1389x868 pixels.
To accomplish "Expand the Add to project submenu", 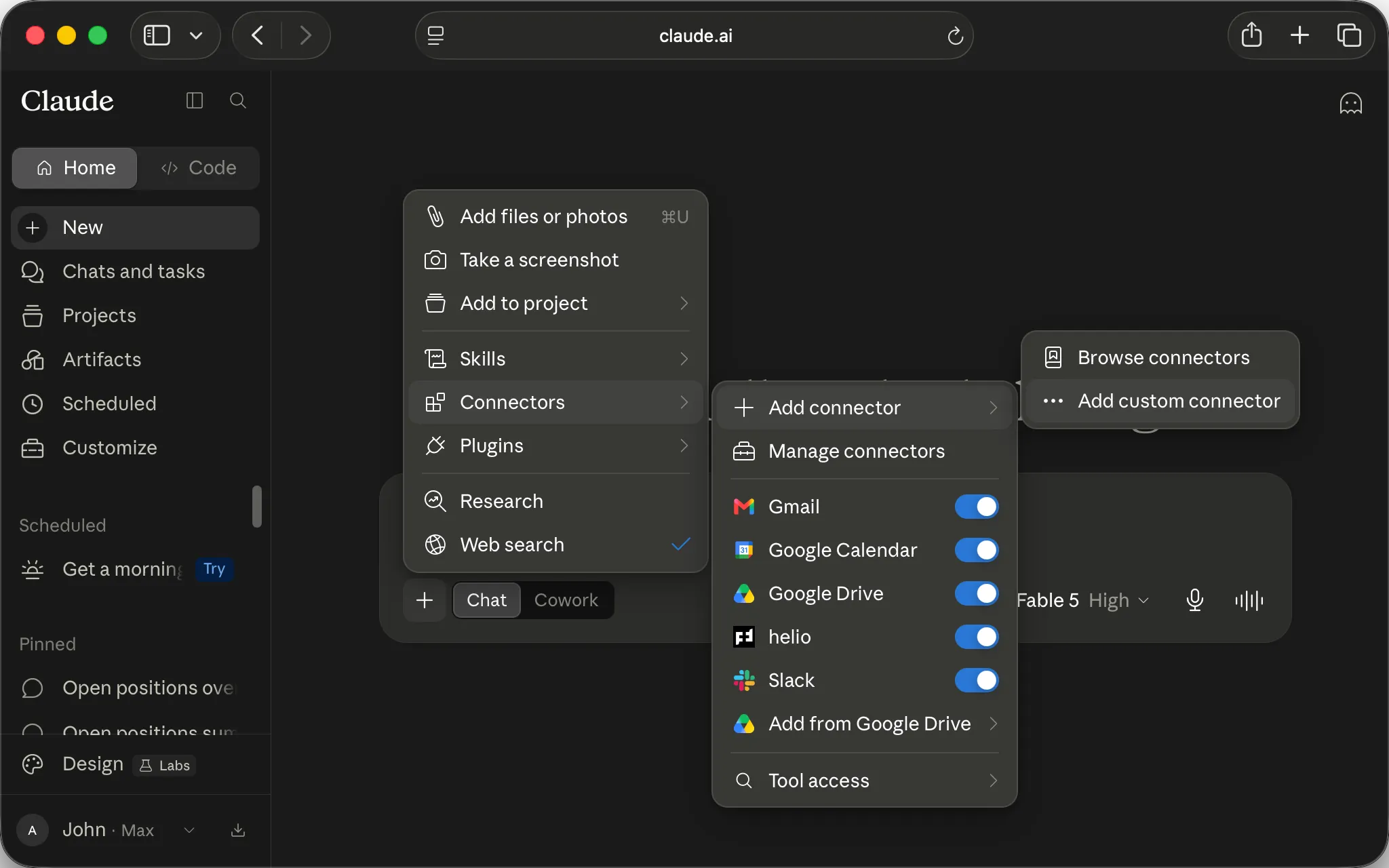I will (555, 303).
